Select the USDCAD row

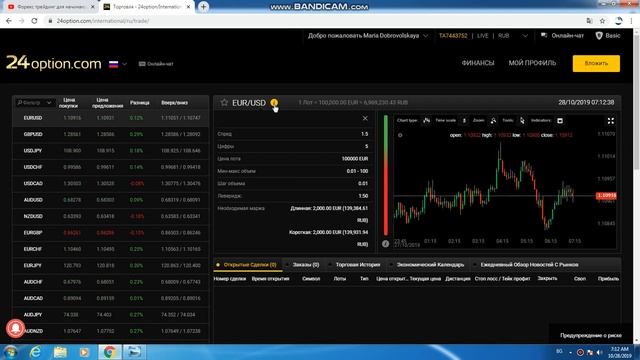click(x=110, y=184)
